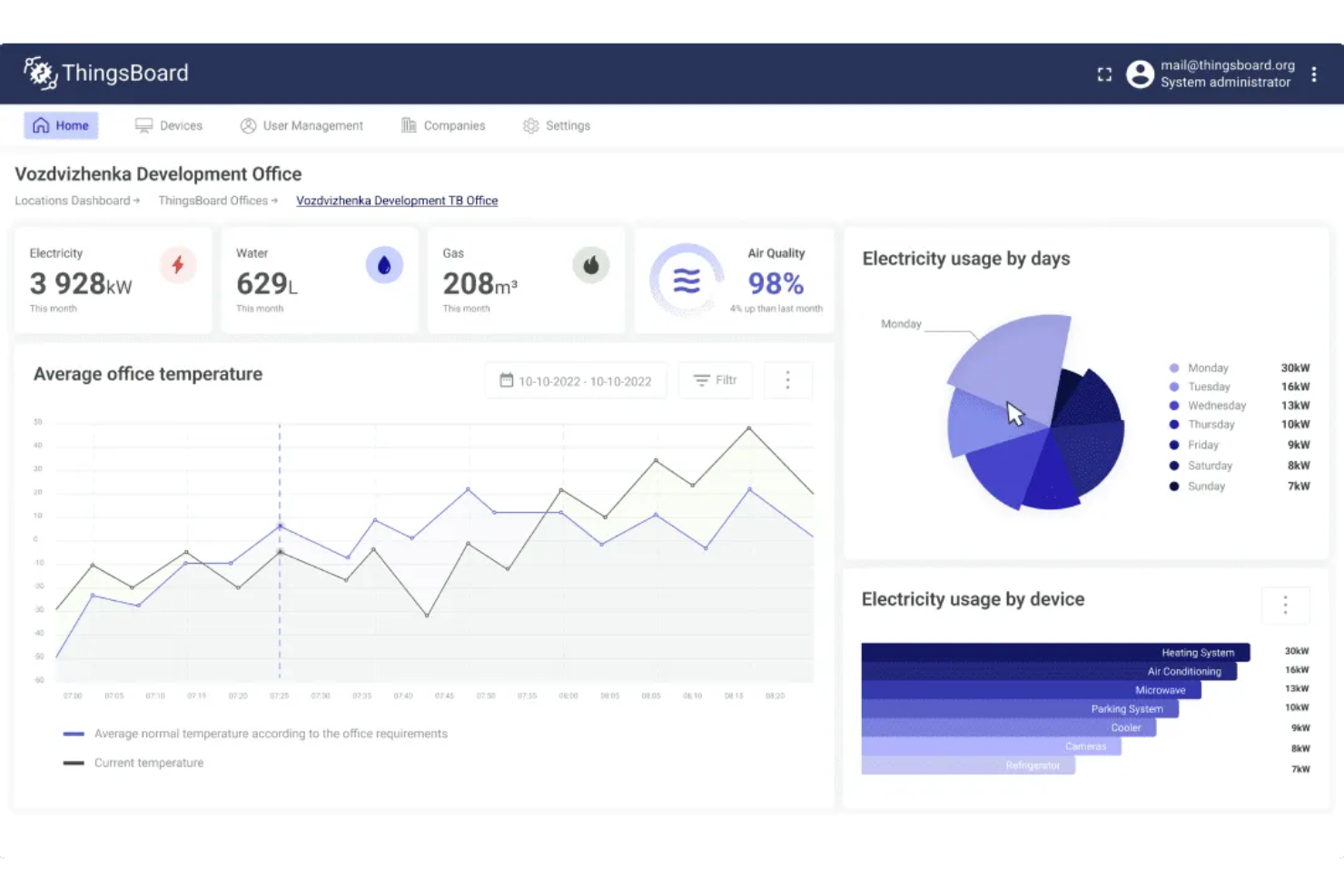Open the kebab menu beside System administrator

1314,74
